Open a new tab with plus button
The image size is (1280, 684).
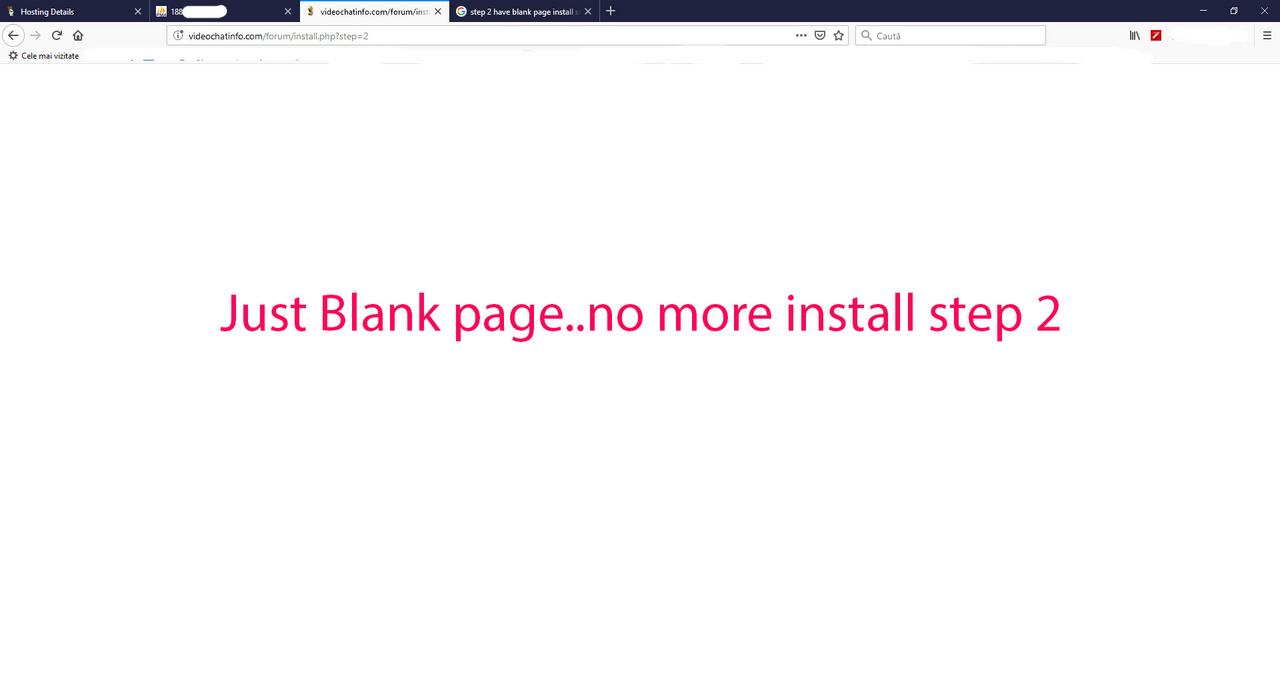(610, 11)
